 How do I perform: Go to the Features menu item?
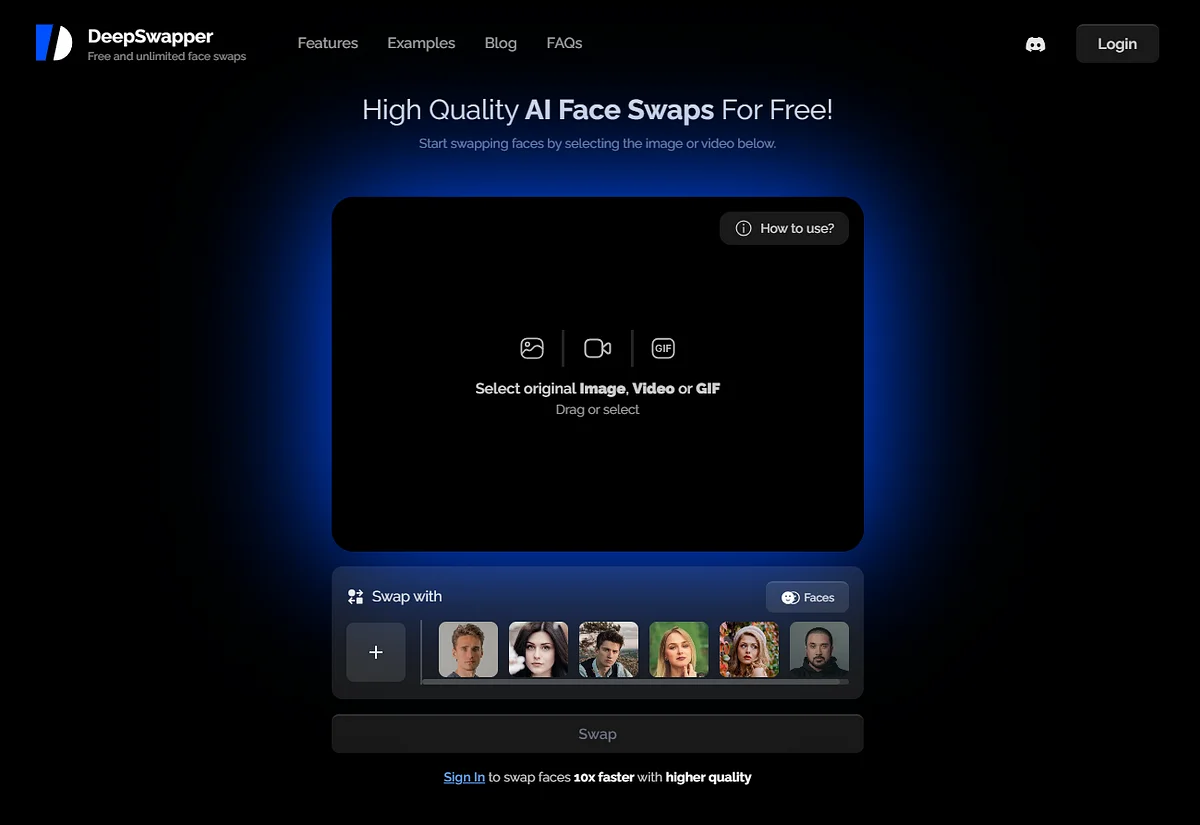(327, 43)
